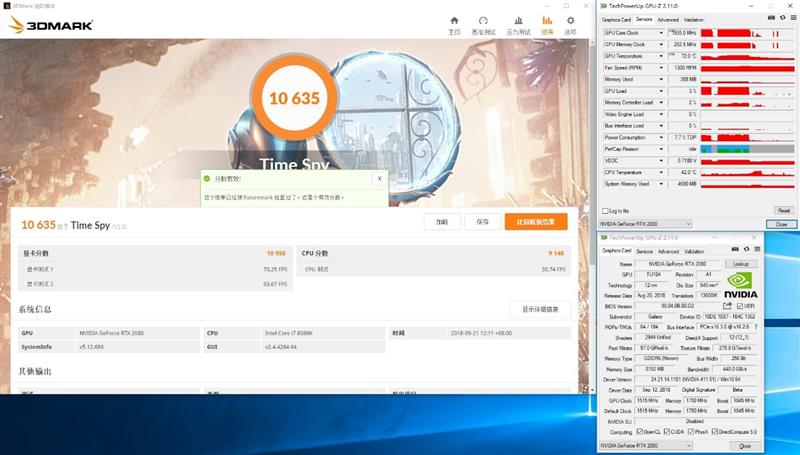This screenshot has width=800, height=455.
Task: Open the PerfCap Reason sensor dropdown
Action: (661, 149)
